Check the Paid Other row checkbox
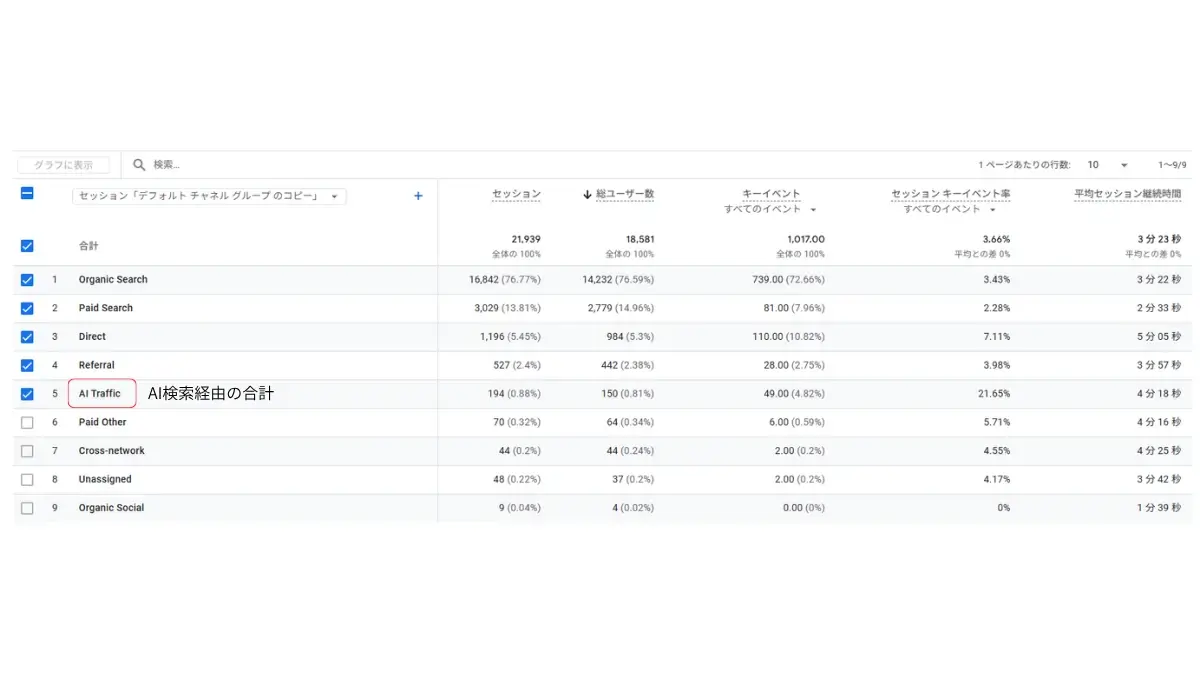The image size is (1200, 675). [27, 423]
